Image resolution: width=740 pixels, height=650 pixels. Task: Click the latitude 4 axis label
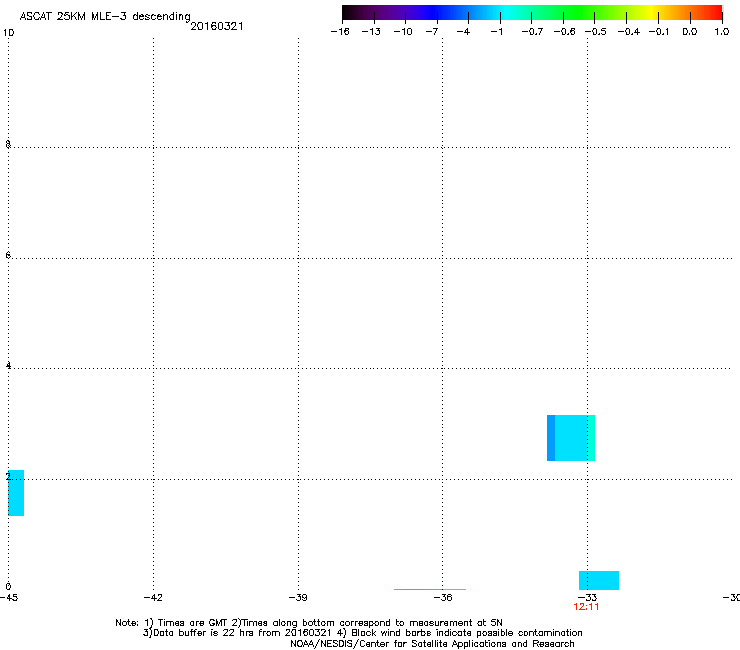pos(8,365)
